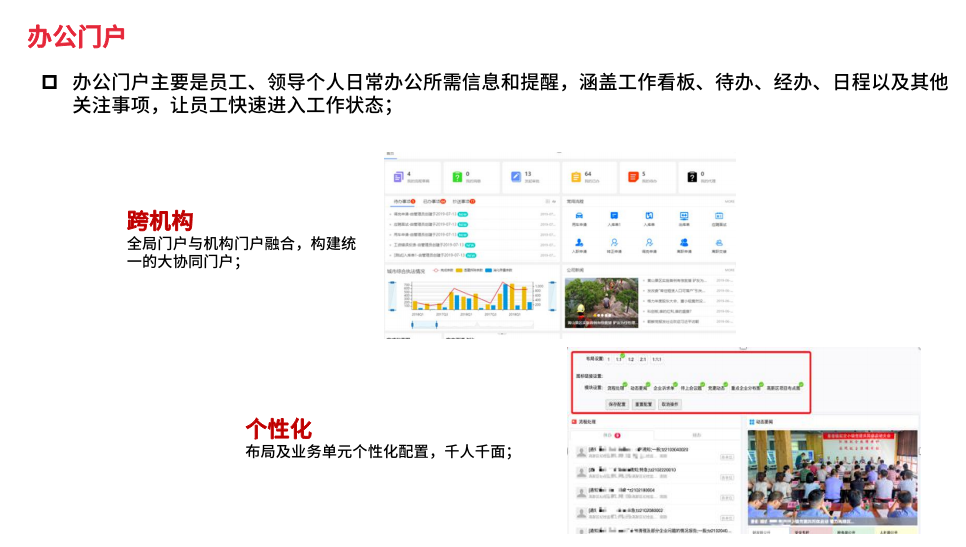The height and width of the screenshot is (547, 966).
Task: Select the 1:1 layout option
Action: [x=619, y=358]
